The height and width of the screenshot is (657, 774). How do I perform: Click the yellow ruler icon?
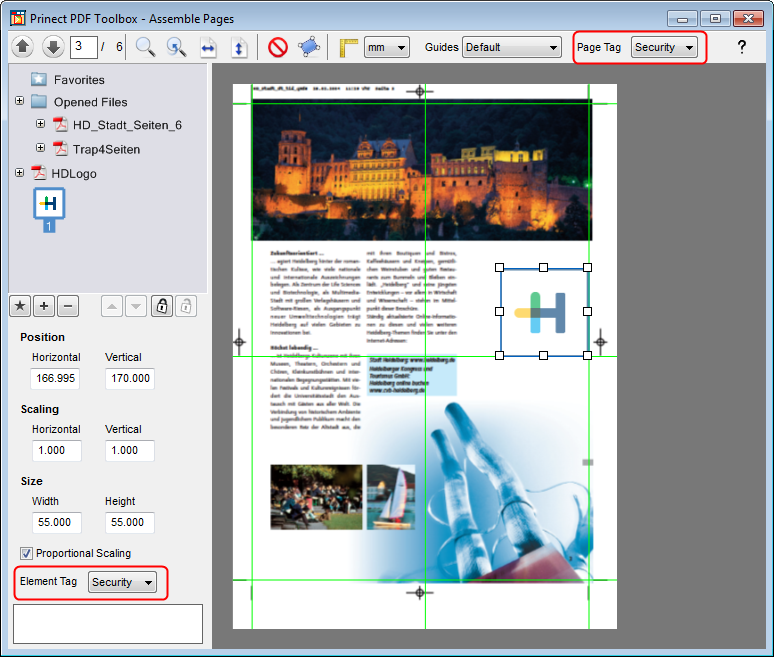point(348,47)
